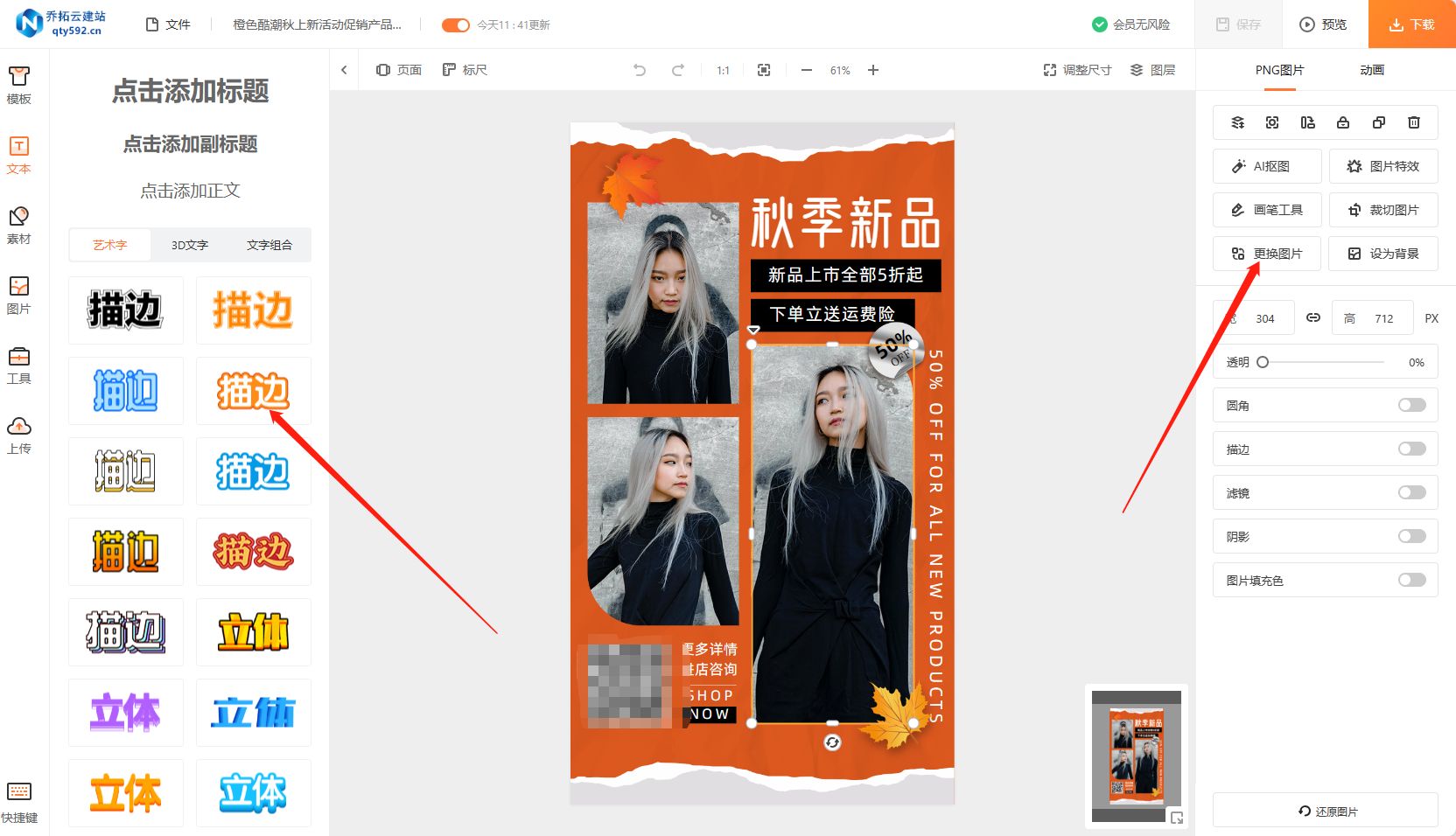This screenshot has width=1456, height=836.
Task: Open the 文件 file menu
Action: (168, 24)
